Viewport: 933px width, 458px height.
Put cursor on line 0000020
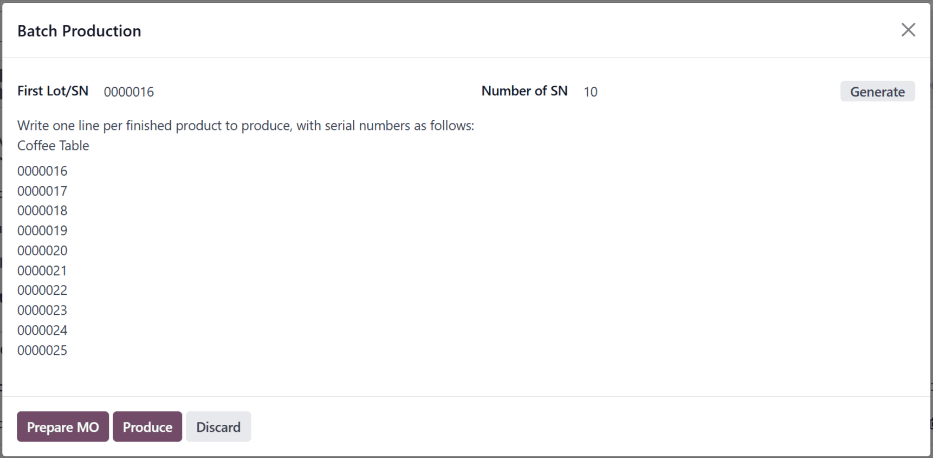43,251
